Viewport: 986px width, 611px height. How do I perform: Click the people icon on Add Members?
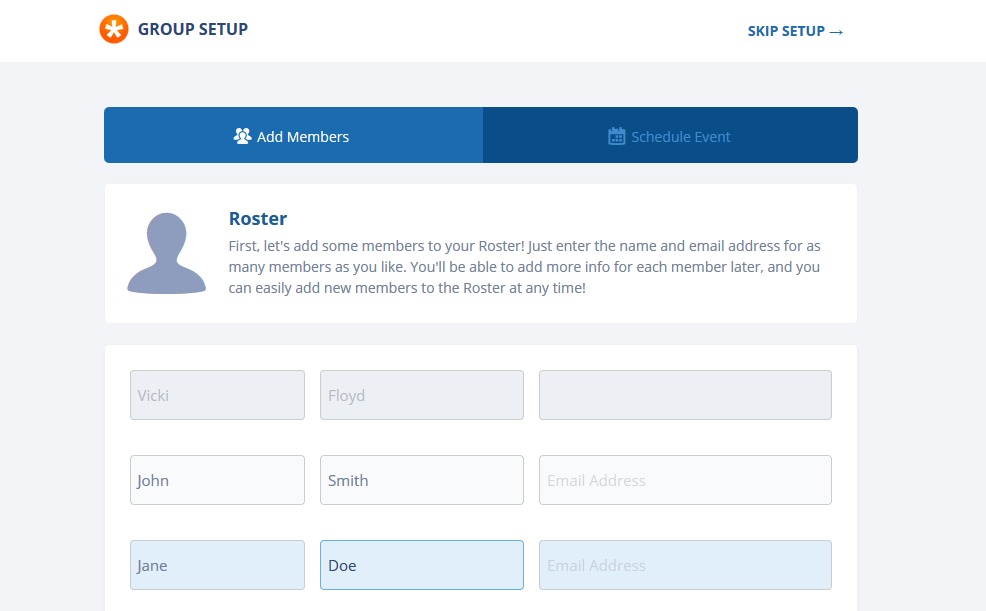pos(242,136)
